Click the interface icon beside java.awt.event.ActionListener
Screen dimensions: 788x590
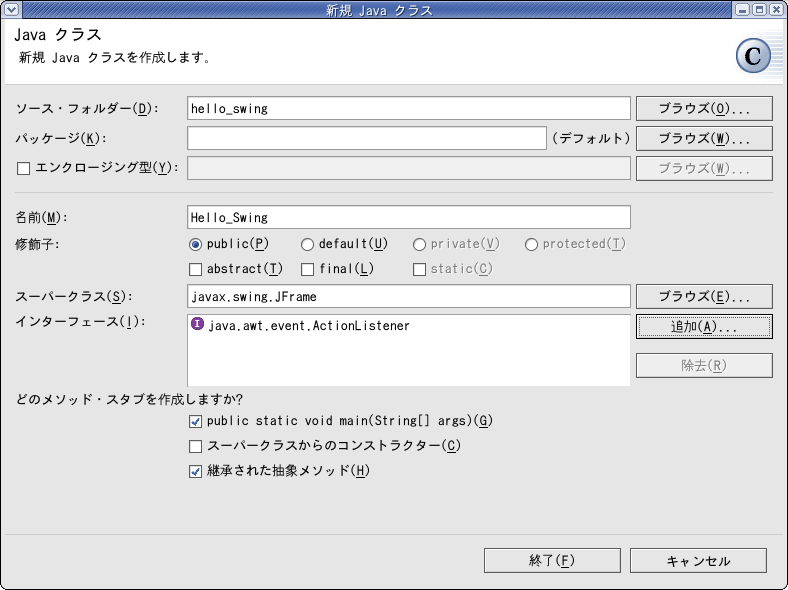coord(197,324)
